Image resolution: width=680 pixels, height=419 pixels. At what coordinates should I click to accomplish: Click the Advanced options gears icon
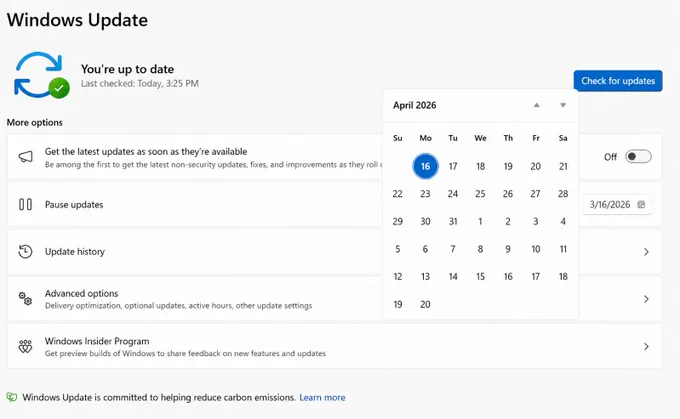(25, 298)
